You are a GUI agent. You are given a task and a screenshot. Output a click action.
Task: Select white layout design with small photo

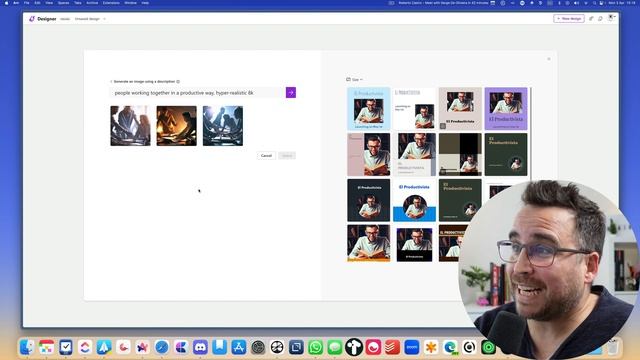click(x=414, y=109)
